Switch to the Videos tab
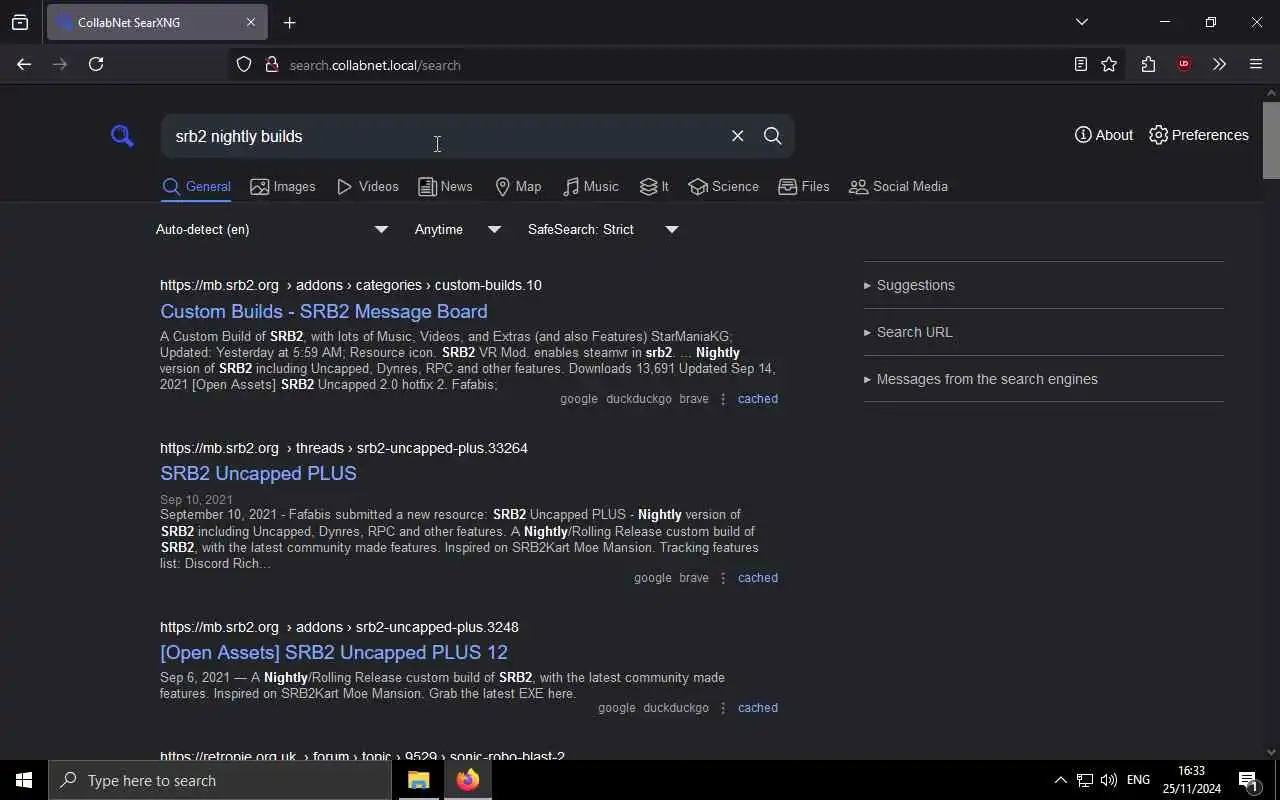The width and height of the screenshot is (1280, 800). pos(367,187)
